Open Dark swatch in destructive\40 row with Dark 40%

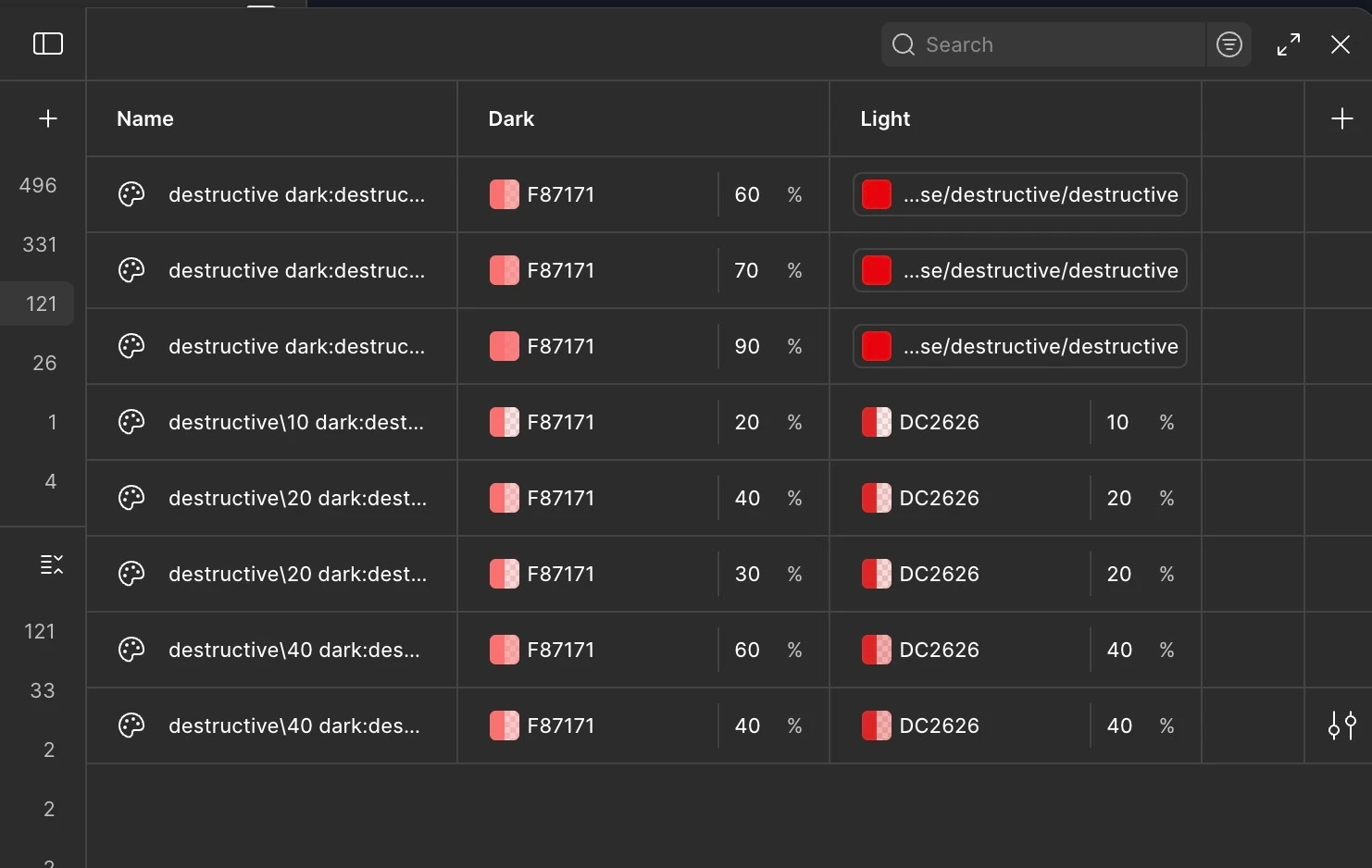point(505,725)
